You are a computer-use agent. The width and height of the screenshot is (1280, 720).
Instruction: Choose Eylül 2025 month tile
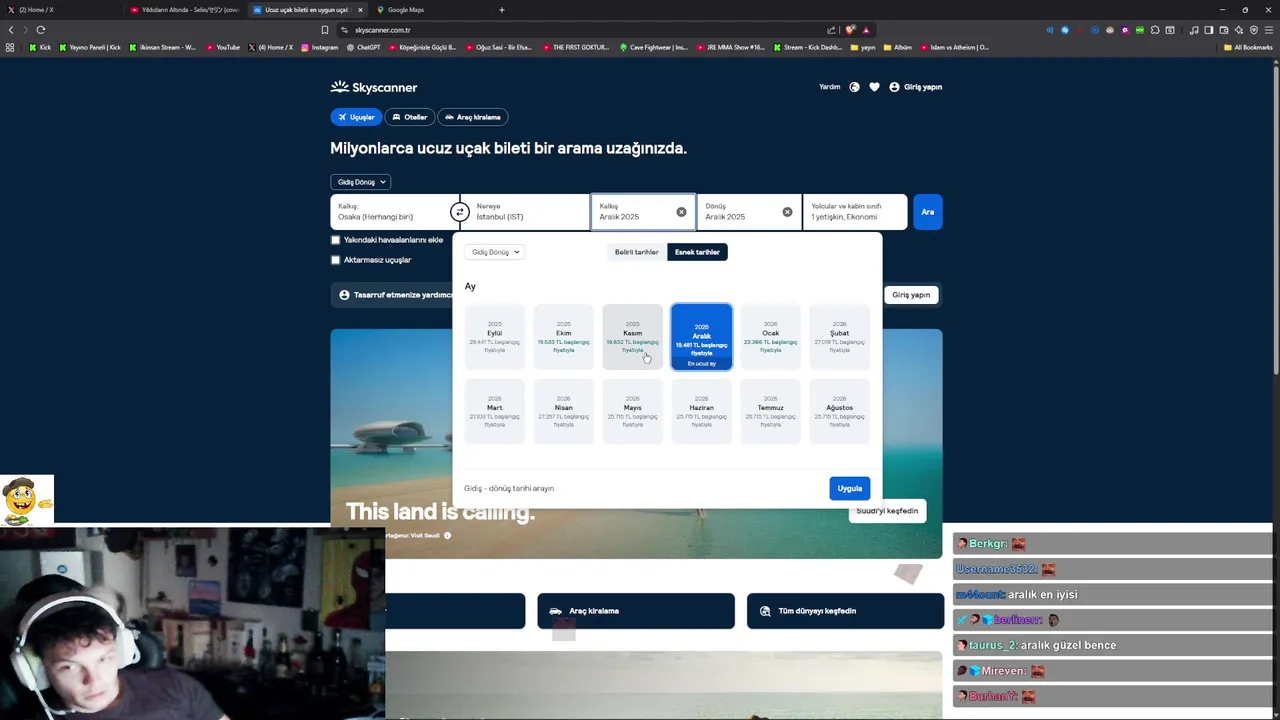point(494,337)
